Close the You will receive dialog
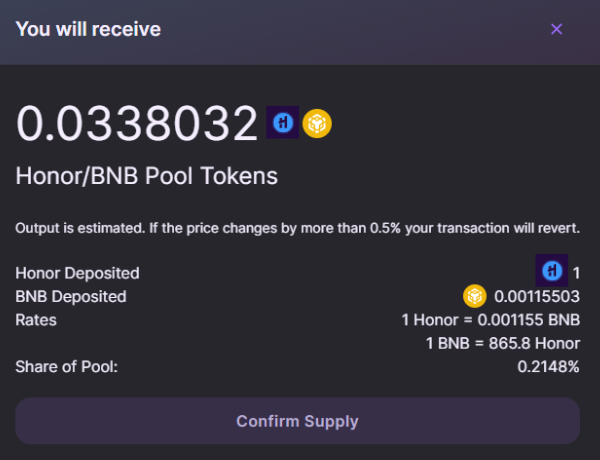Screen dimensions: 600x460 (x=557, y=29)
